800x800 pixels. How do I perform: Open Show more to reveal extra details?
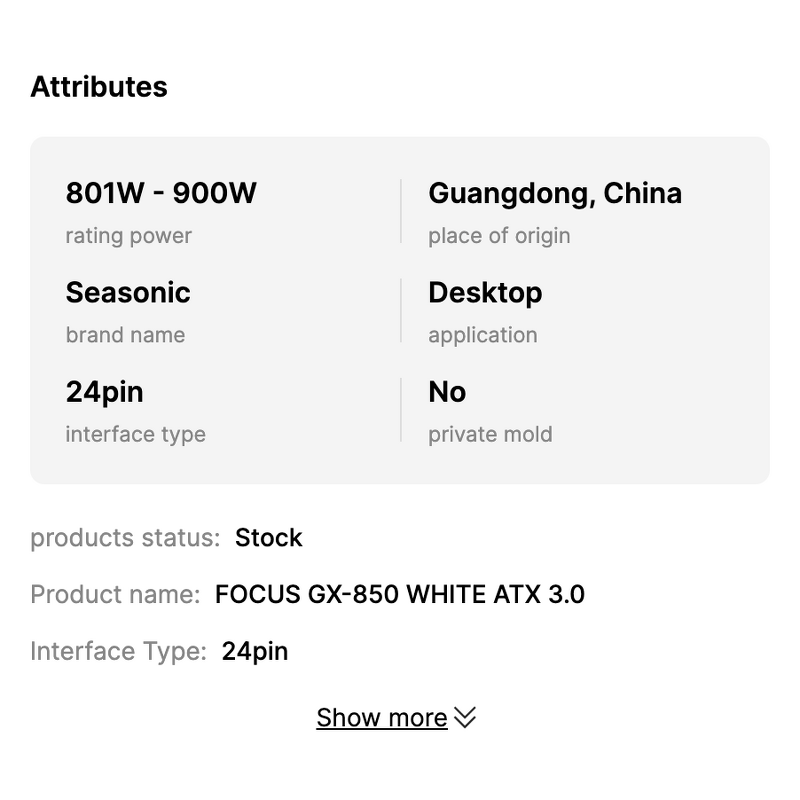click(x=381, y=717)
